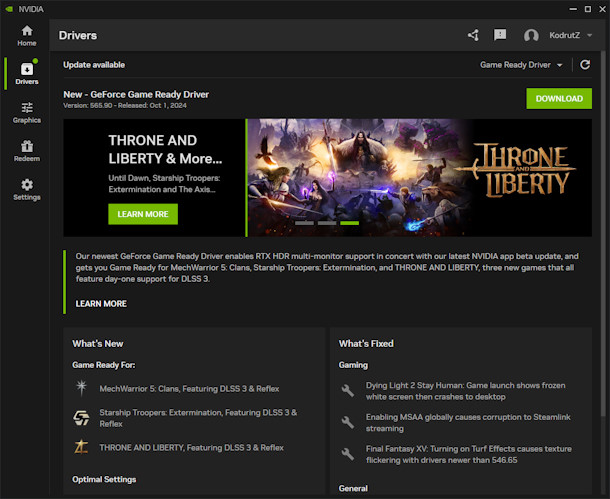610x499 pixels.
Task: Open Settings from the left sidebar
Action: click(26, 189)
